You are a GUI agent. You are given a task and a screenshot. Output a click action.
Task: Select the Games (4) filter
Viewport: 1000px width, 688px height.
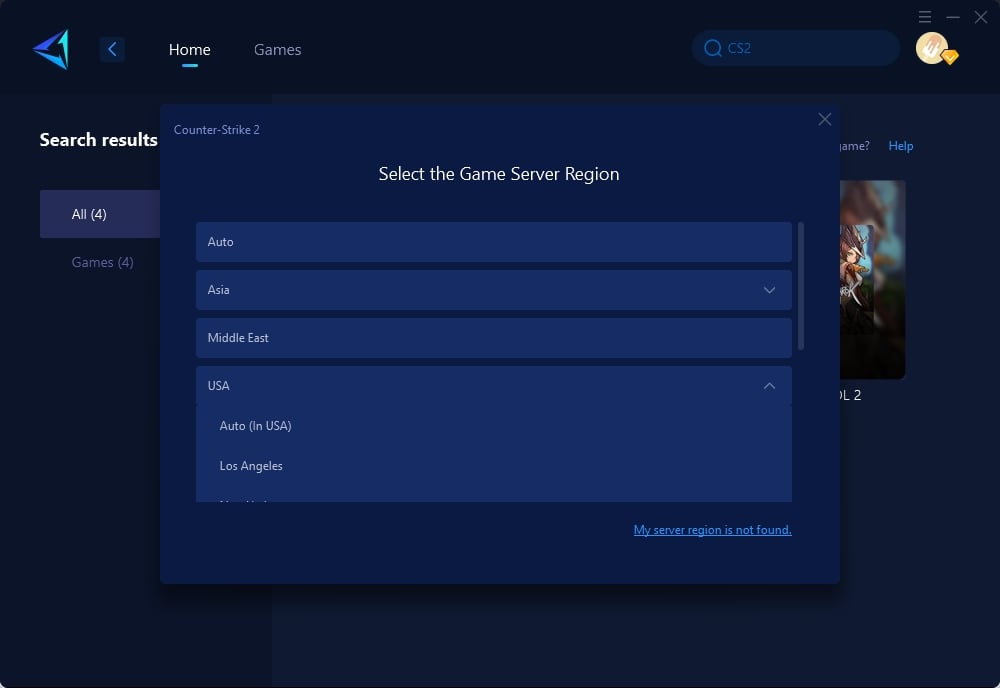tap(102, 262)
